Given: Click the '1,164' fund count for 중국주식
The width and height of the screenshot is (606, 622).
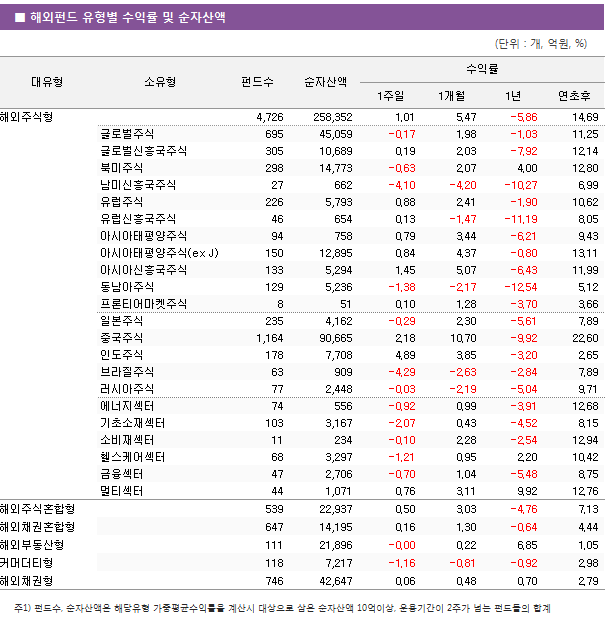Looking at the screenshot, I should [x=270, y=338].
